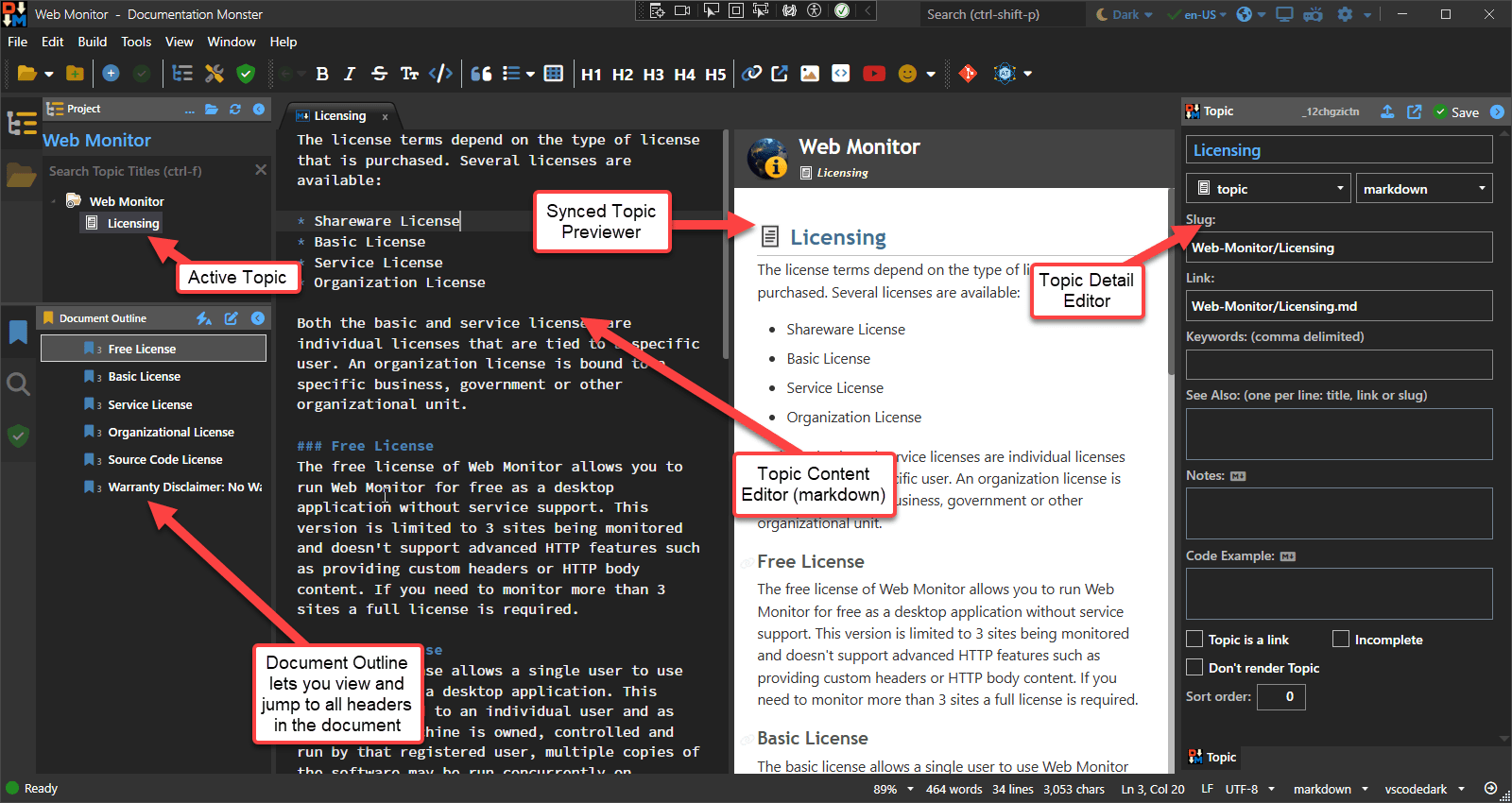This screenshot has height=803, width=1512.
Task: Insert external link icon in toolbar
Action: pyautogui.click(x=780, y=74)
